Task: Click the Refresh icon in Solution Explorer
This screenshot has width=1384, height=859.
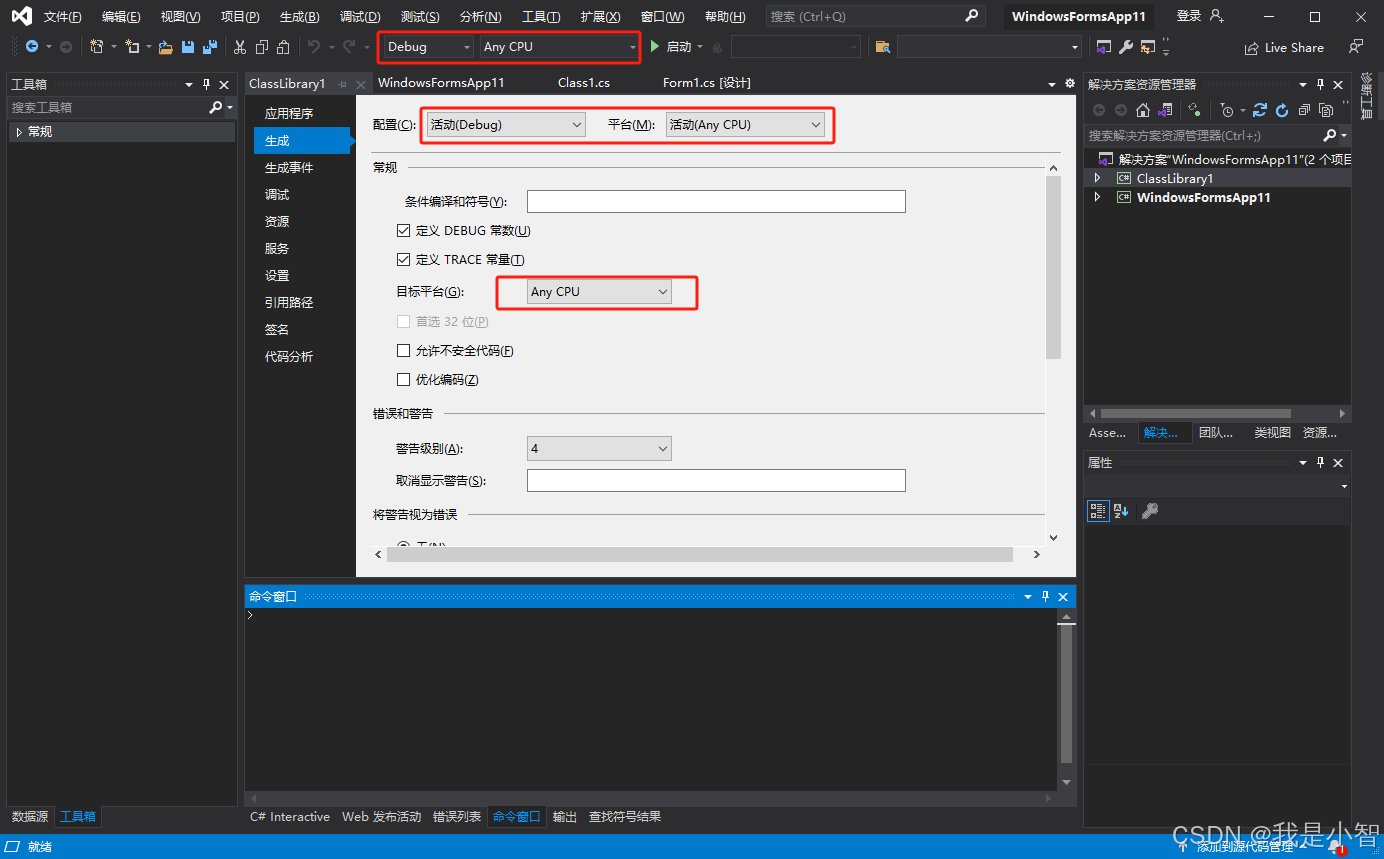Action: (x=1282, y=110)
